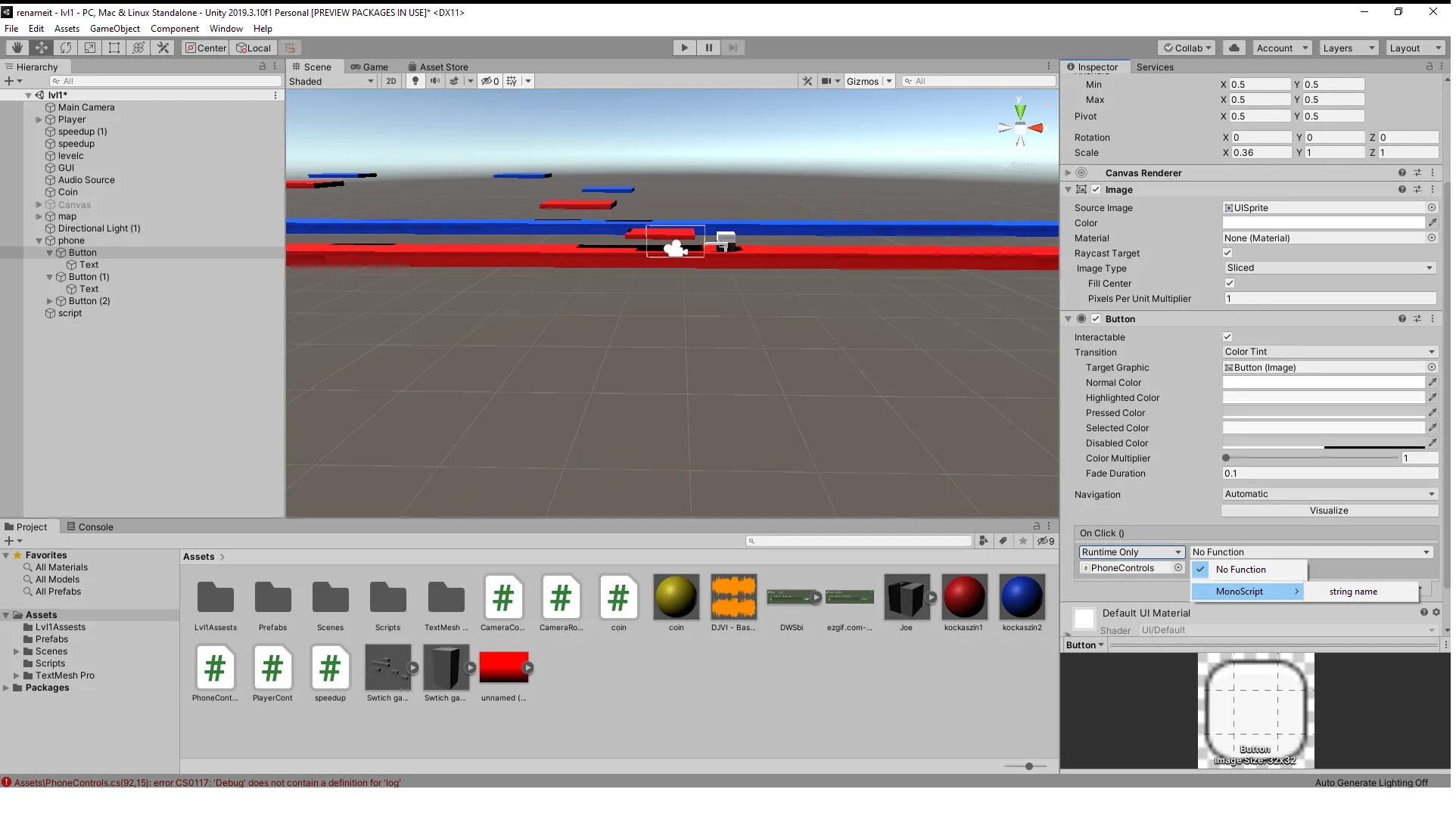This screenshot has width=1456, height=817.
Task: Click the Color Multiplier slider handle
Action: point(1226,458)
